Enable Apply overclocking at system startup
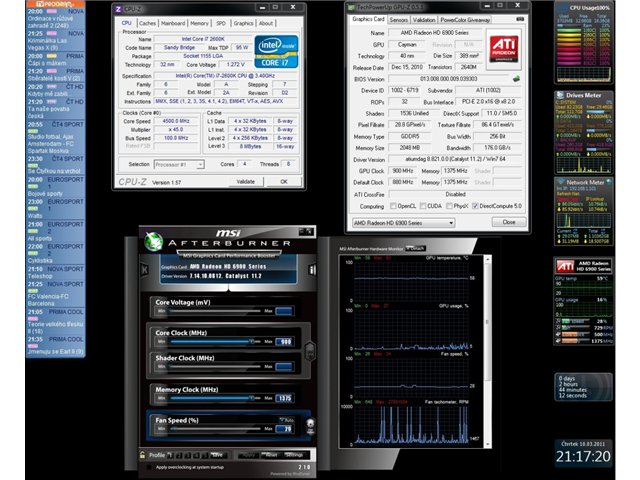 [x=149, y=467]
